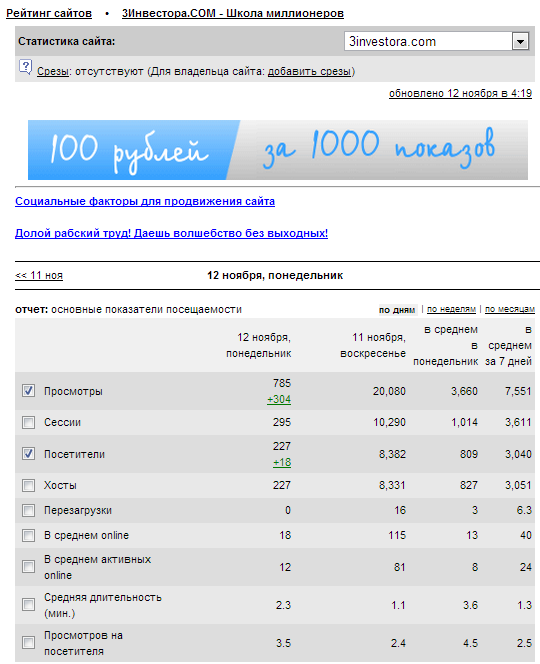
Task: Switch report to по месяцам
Action: pyautogui.click(x=510, y=309)
